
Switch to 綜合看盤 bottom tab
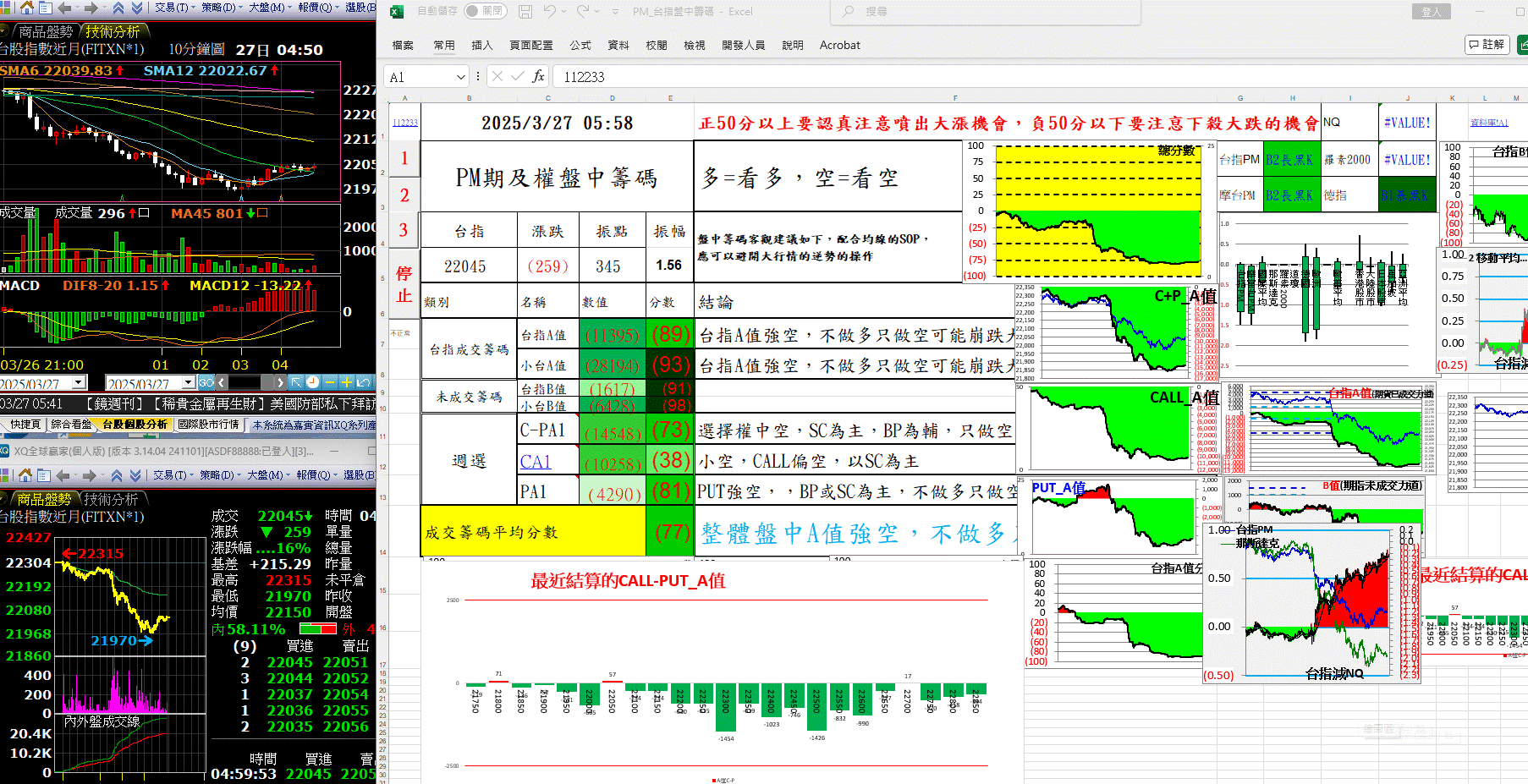(71, 425)
